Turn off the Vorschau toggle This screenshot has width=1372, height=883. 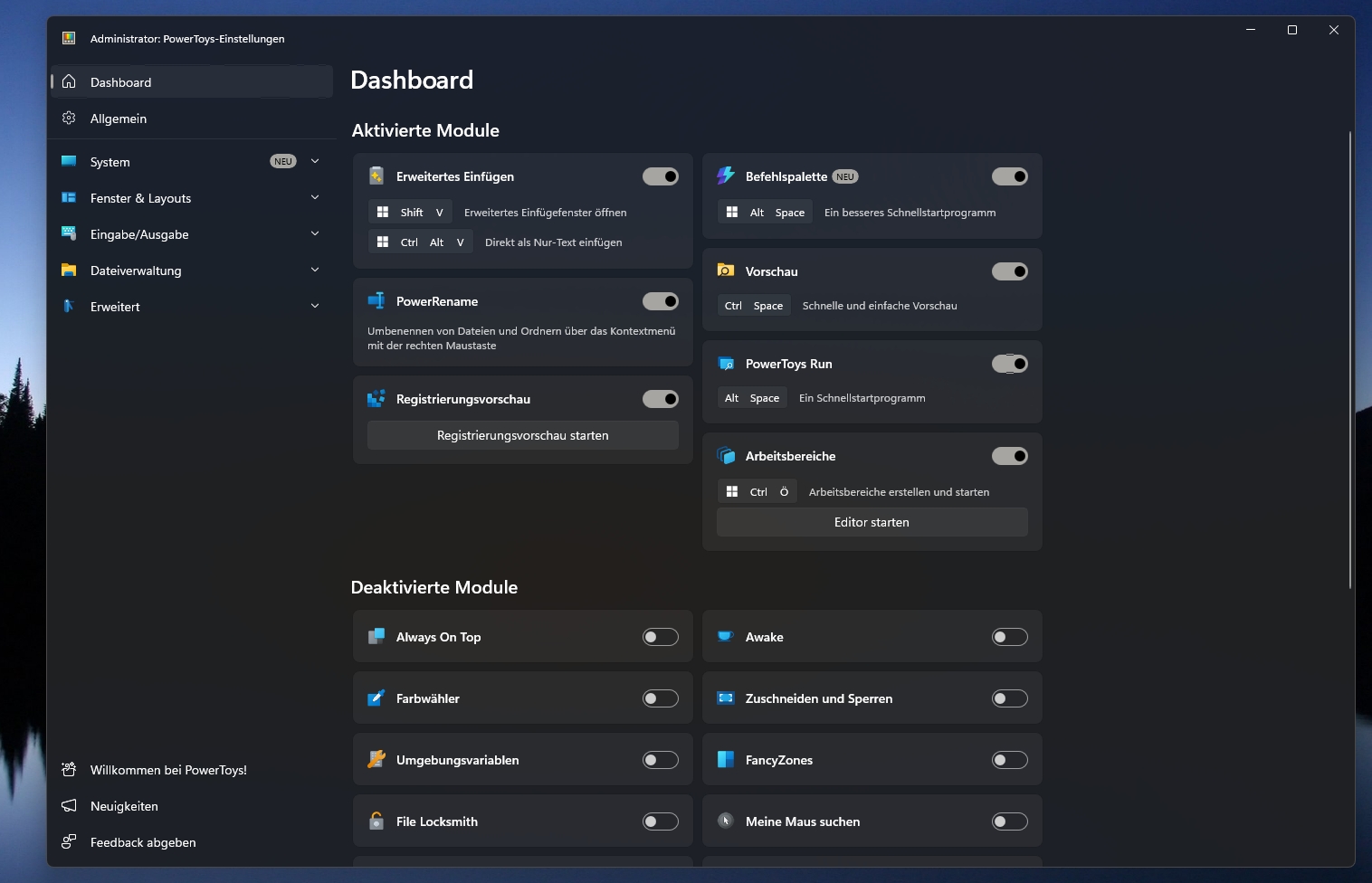(1010, 271)
